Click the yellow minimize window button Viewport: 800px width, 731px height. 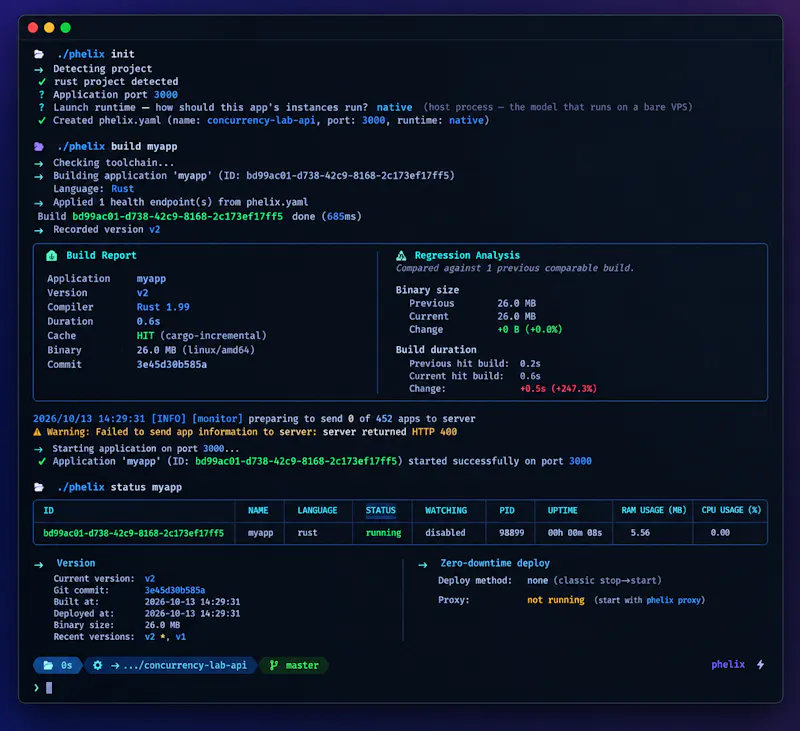(49, 28)
